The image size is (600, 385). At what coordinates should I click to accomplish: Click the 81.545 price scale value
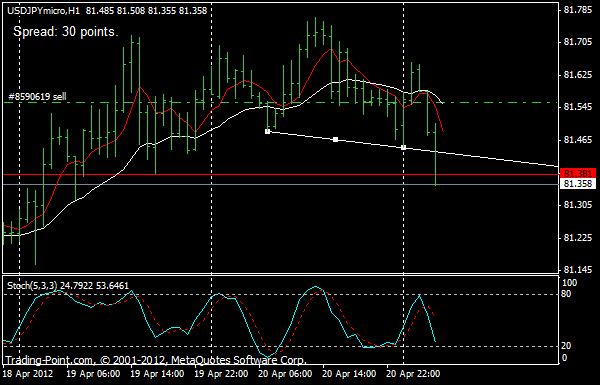pyautogui.click(x=578, y=107)
